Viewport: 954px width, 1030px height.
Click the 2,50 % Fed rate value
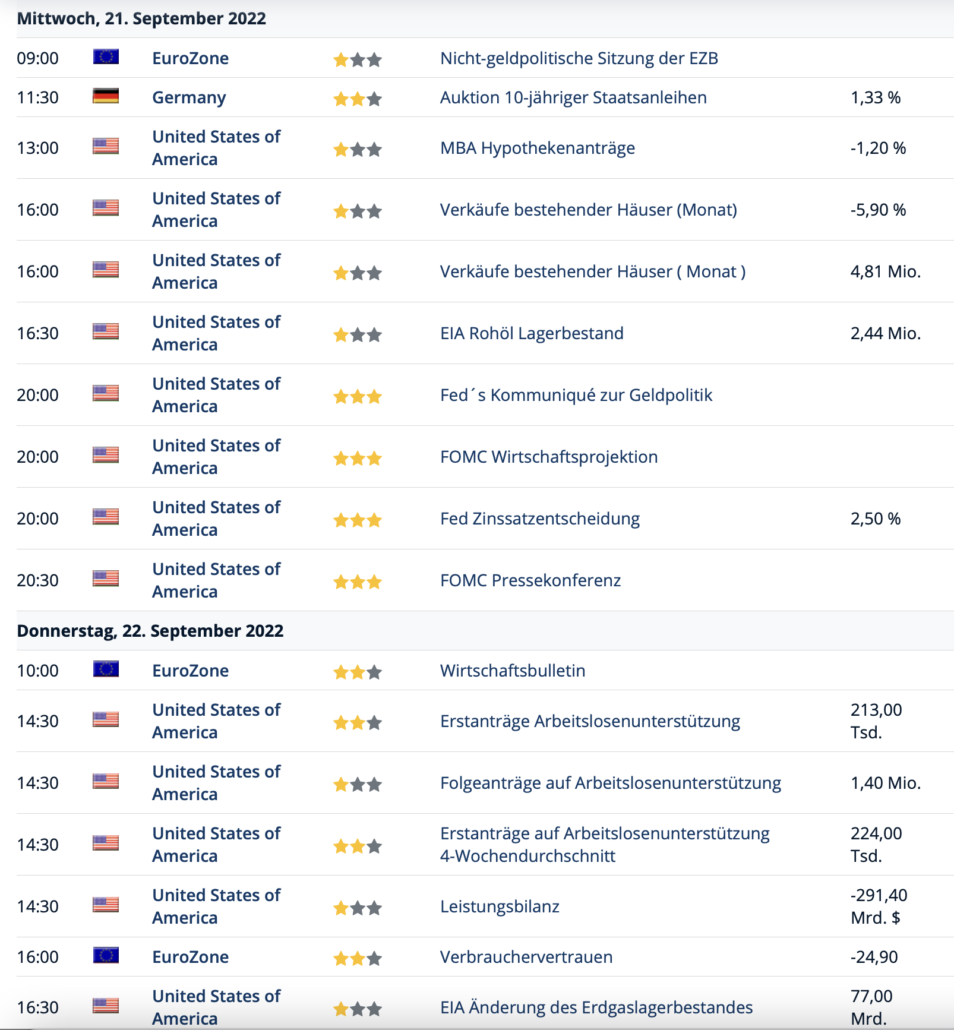(875, 519)
